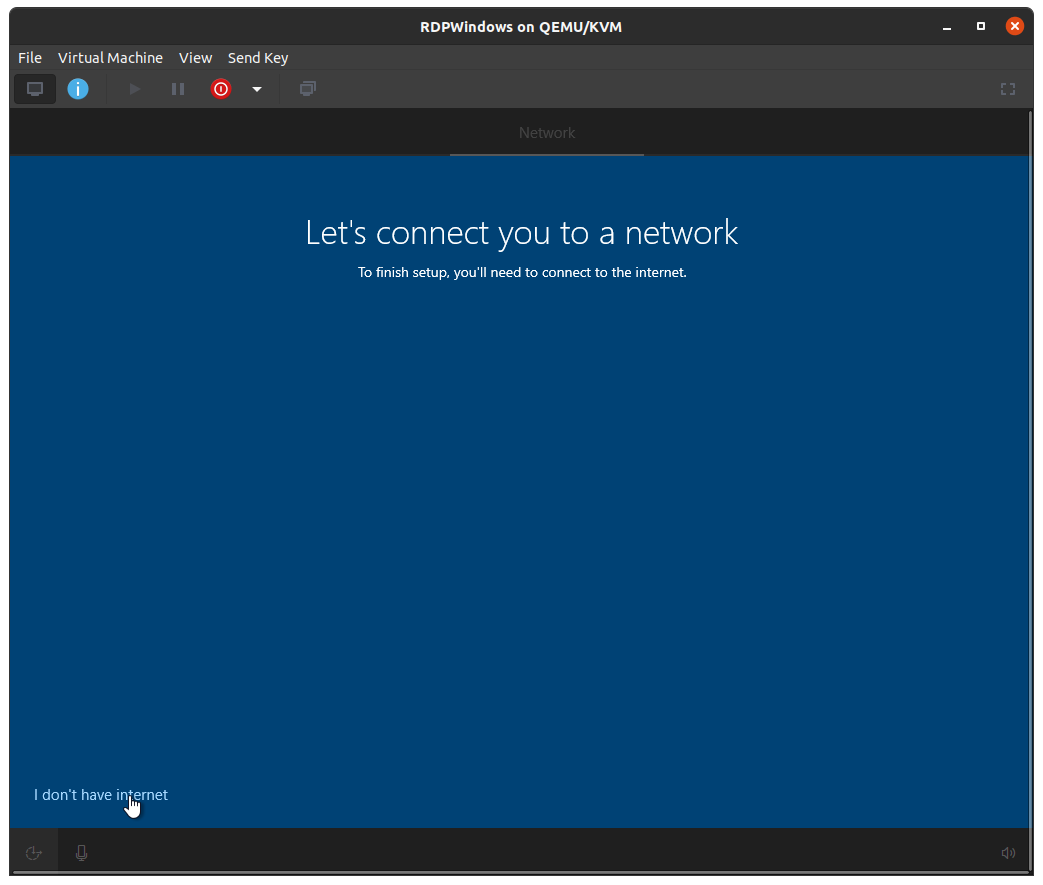Open virtual hardware details info icon
Viewport: 1043px width, 885px height.
pyautogui.click(x=78, y=89)
